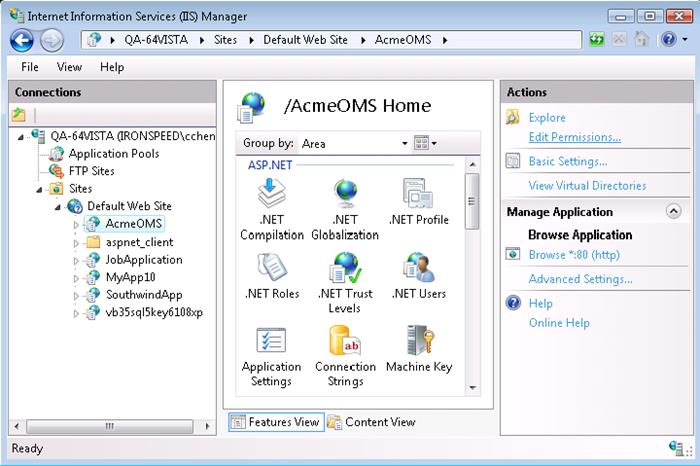Expand the AcmeOMS tree node
Screen dimensions: 700x466
click(76, 225)
